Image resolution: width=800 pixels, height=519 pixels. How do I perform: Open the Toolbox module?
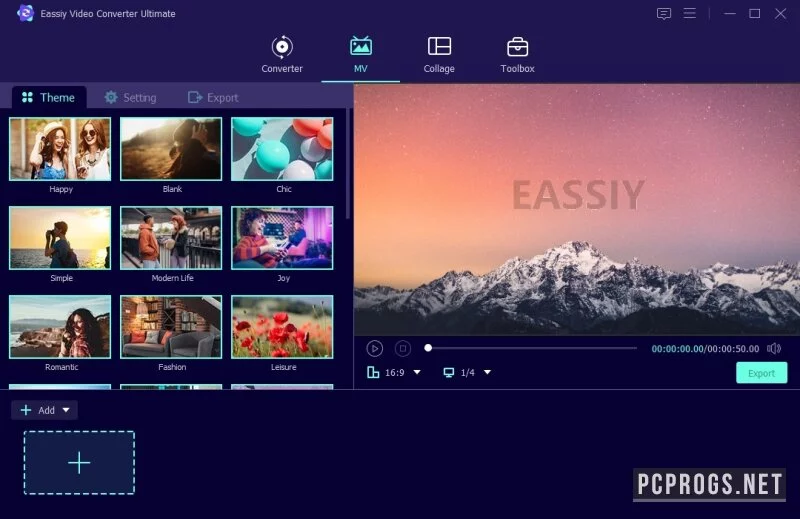(517, 55)
